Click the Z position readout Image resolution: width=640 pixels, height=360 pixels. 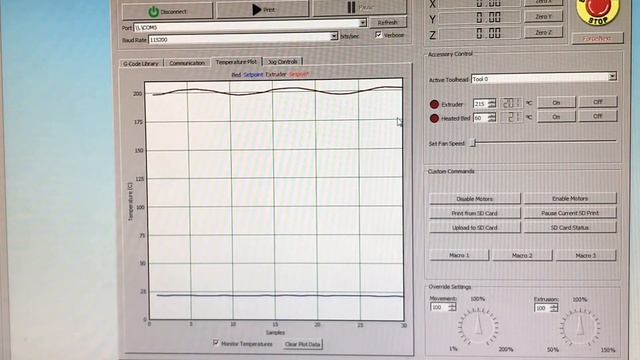click(480, 33)
